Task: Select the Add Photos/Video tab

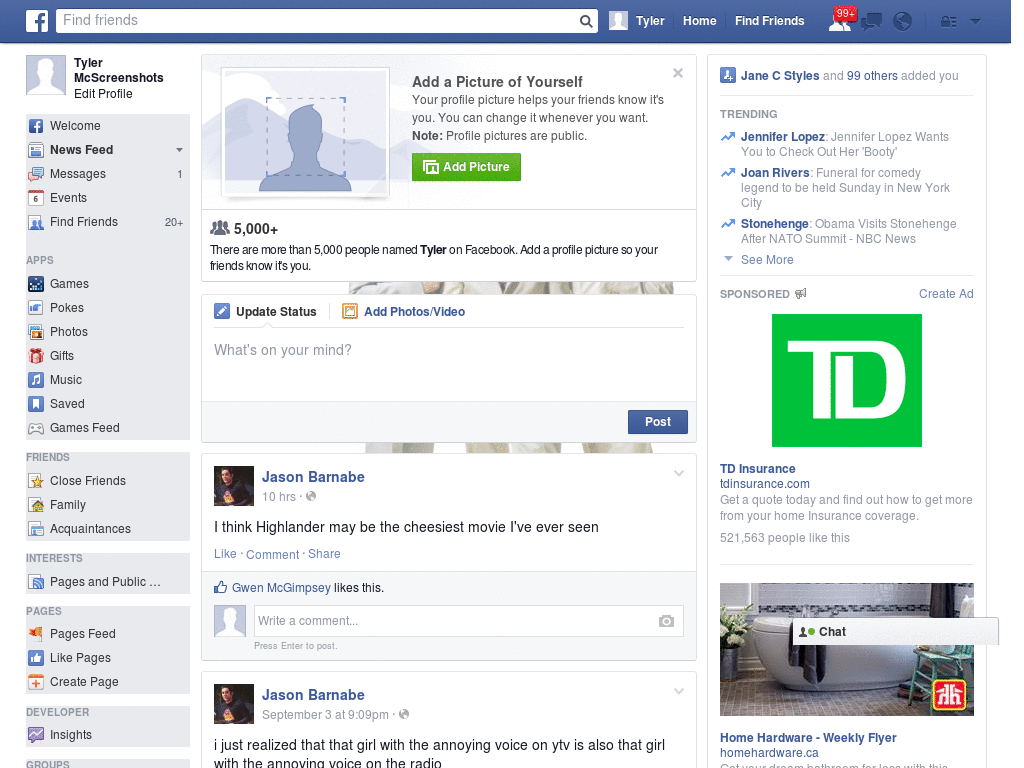Action: pos(404,312)
